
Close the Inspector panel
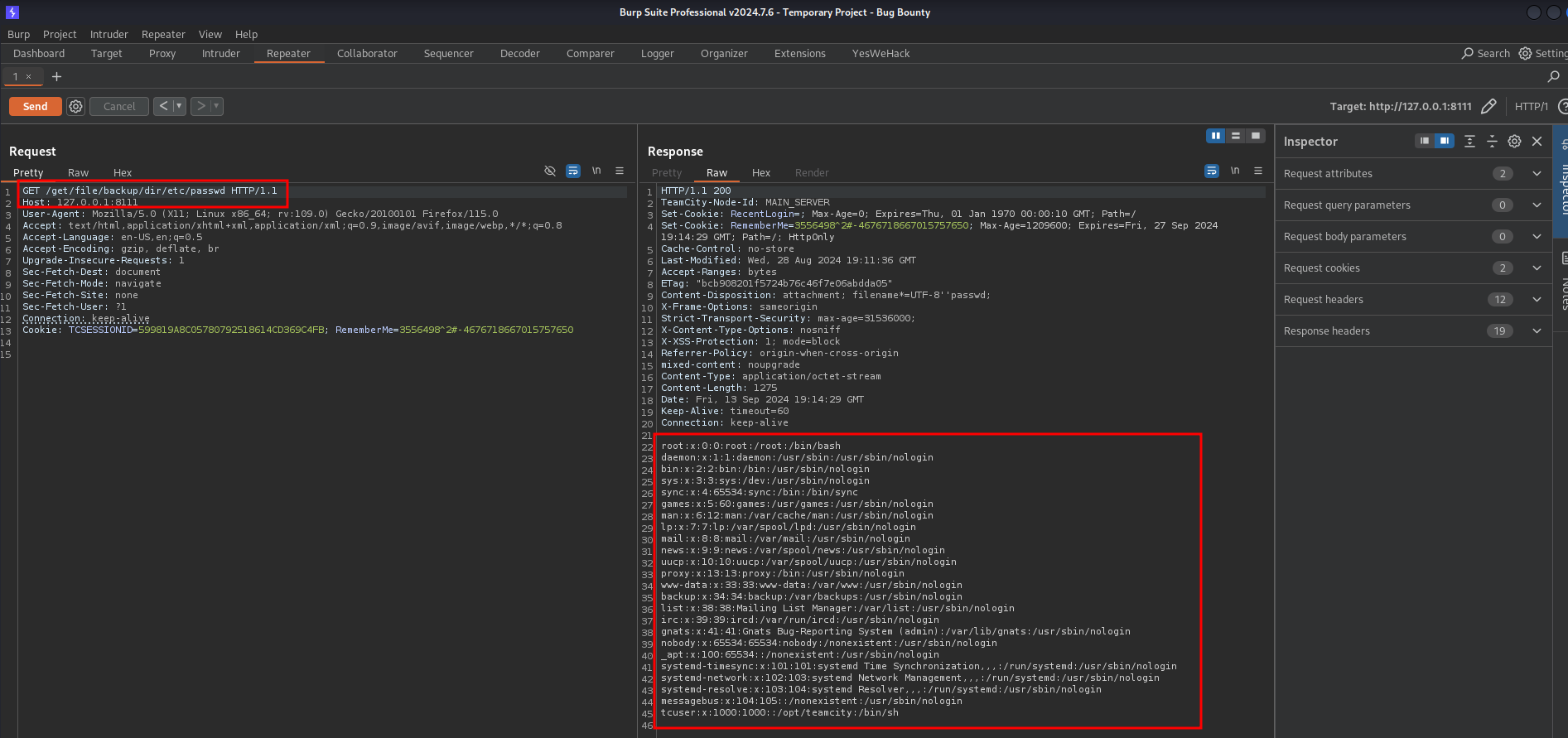click(x=1537, y=141)
